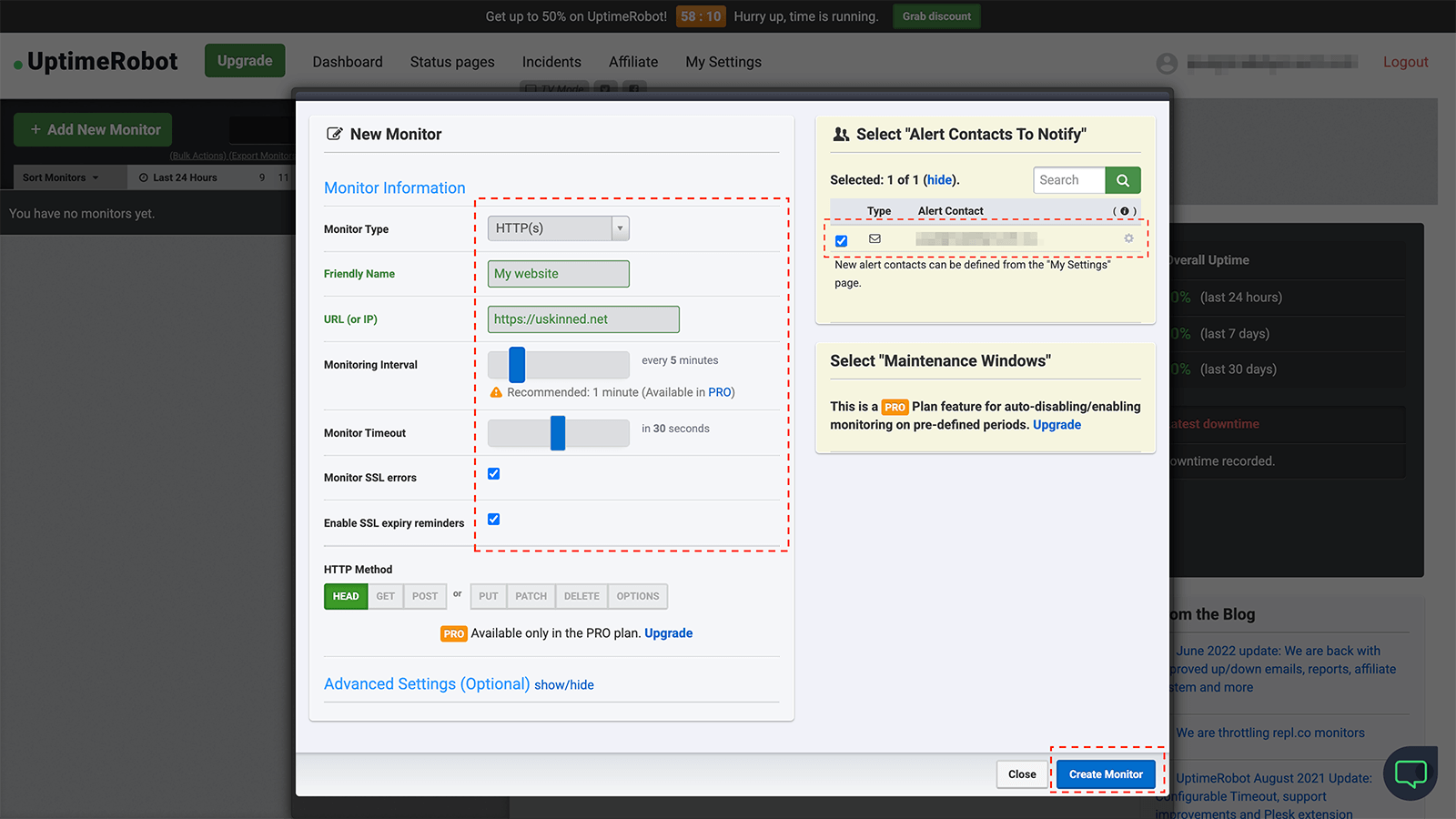1456x819 pixels.
Task: Click the PRO badge in Maintenance Windows
Action: click(x=895, y=407)
